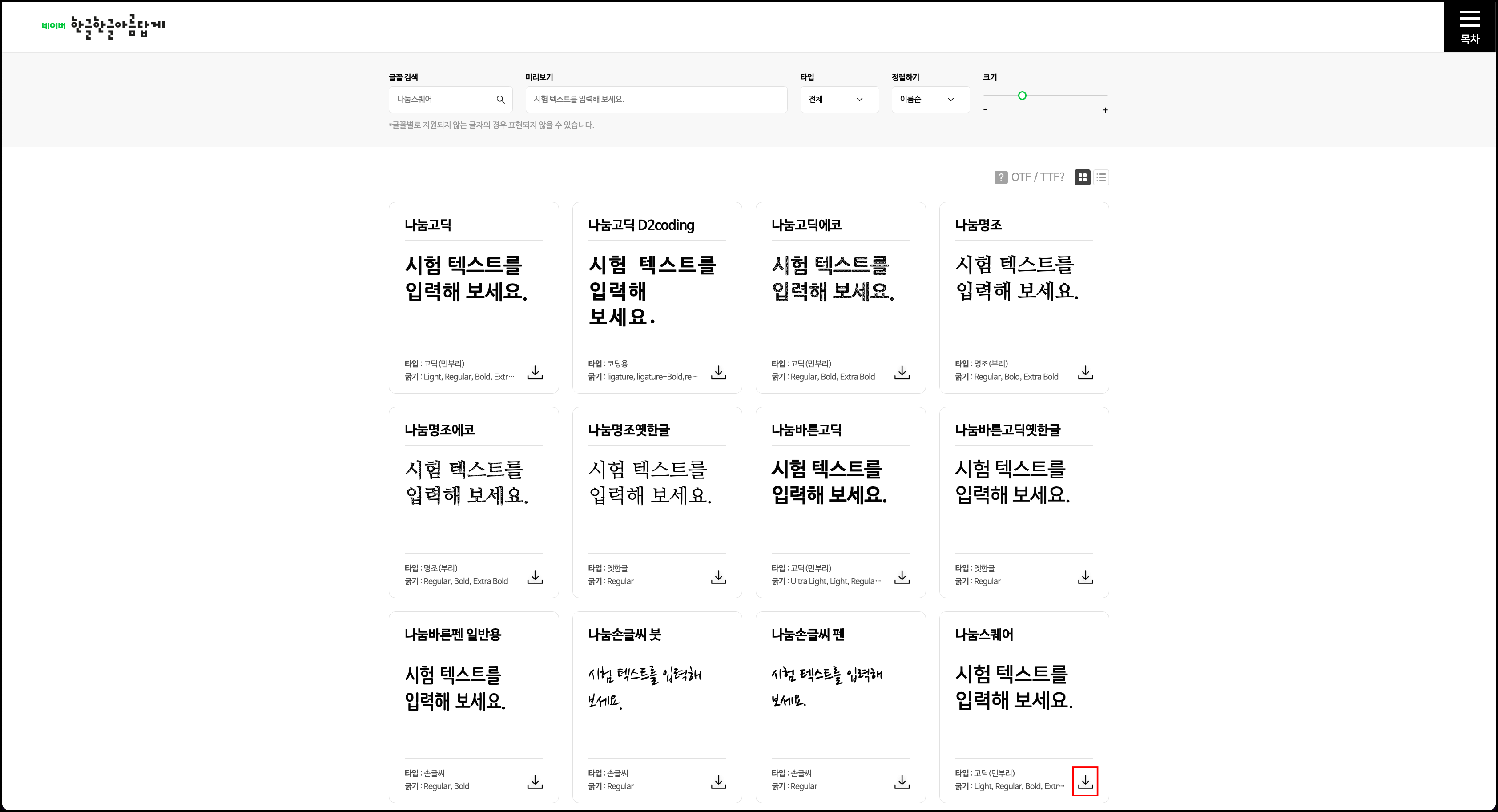Open the 나눔손글씨 붓 card title
Screen dimensions: 1498x812
624,634
